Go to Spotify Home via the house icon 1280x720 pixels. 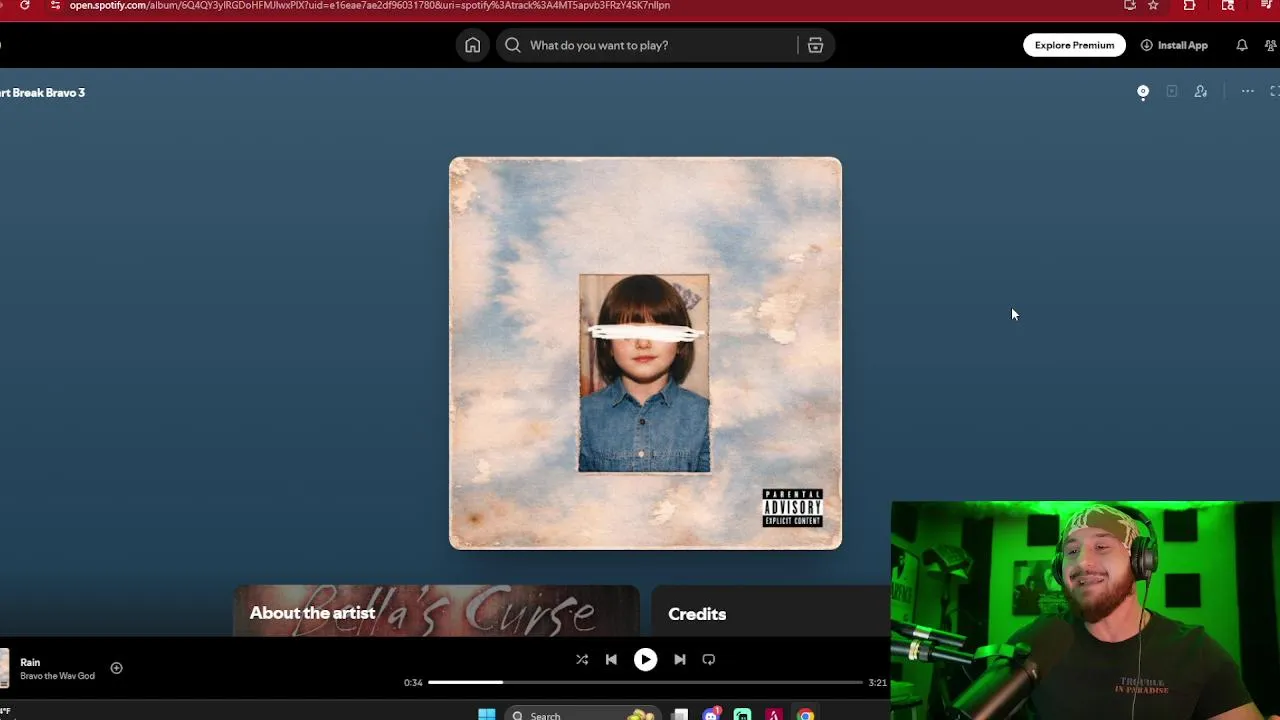coord(472,45)
